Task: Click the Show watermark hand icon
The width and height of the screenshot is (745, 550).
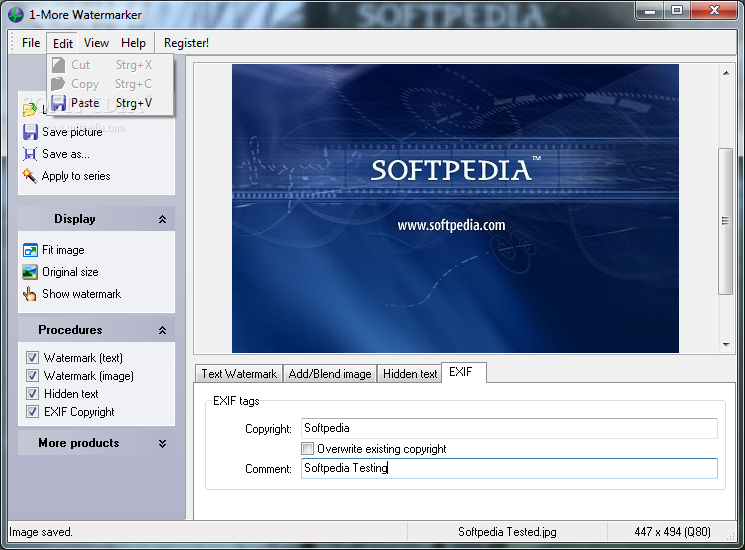Action: [29, 294]
